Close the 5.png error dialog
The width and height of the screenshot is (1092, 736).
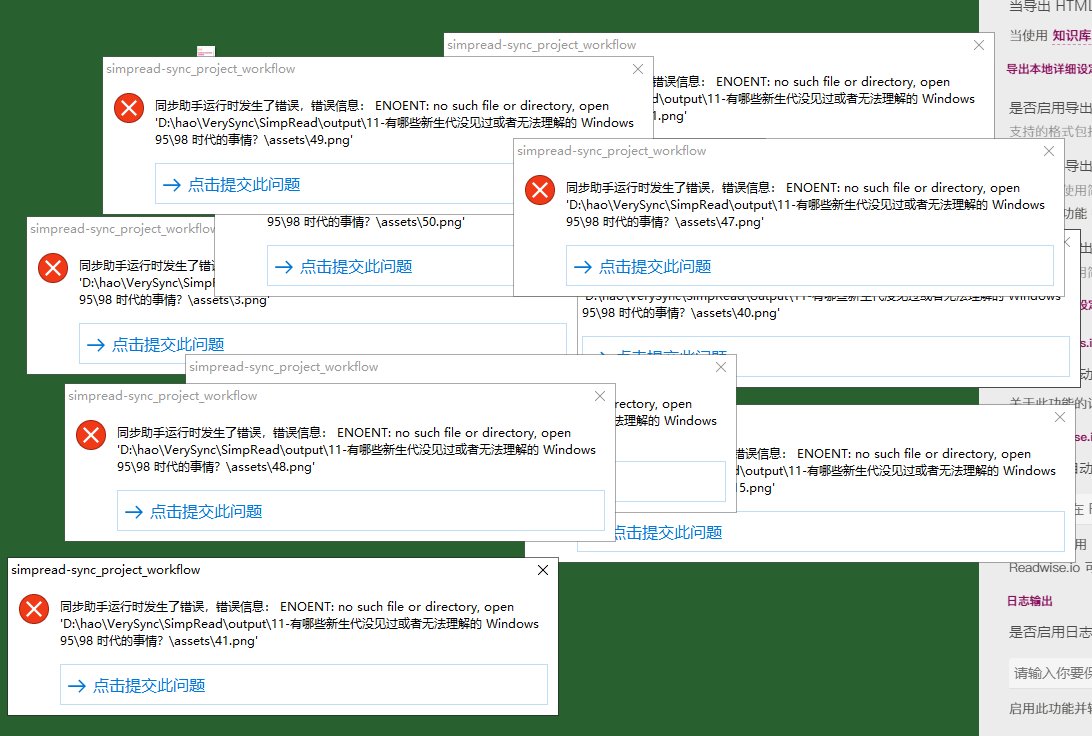point(1059,417)
